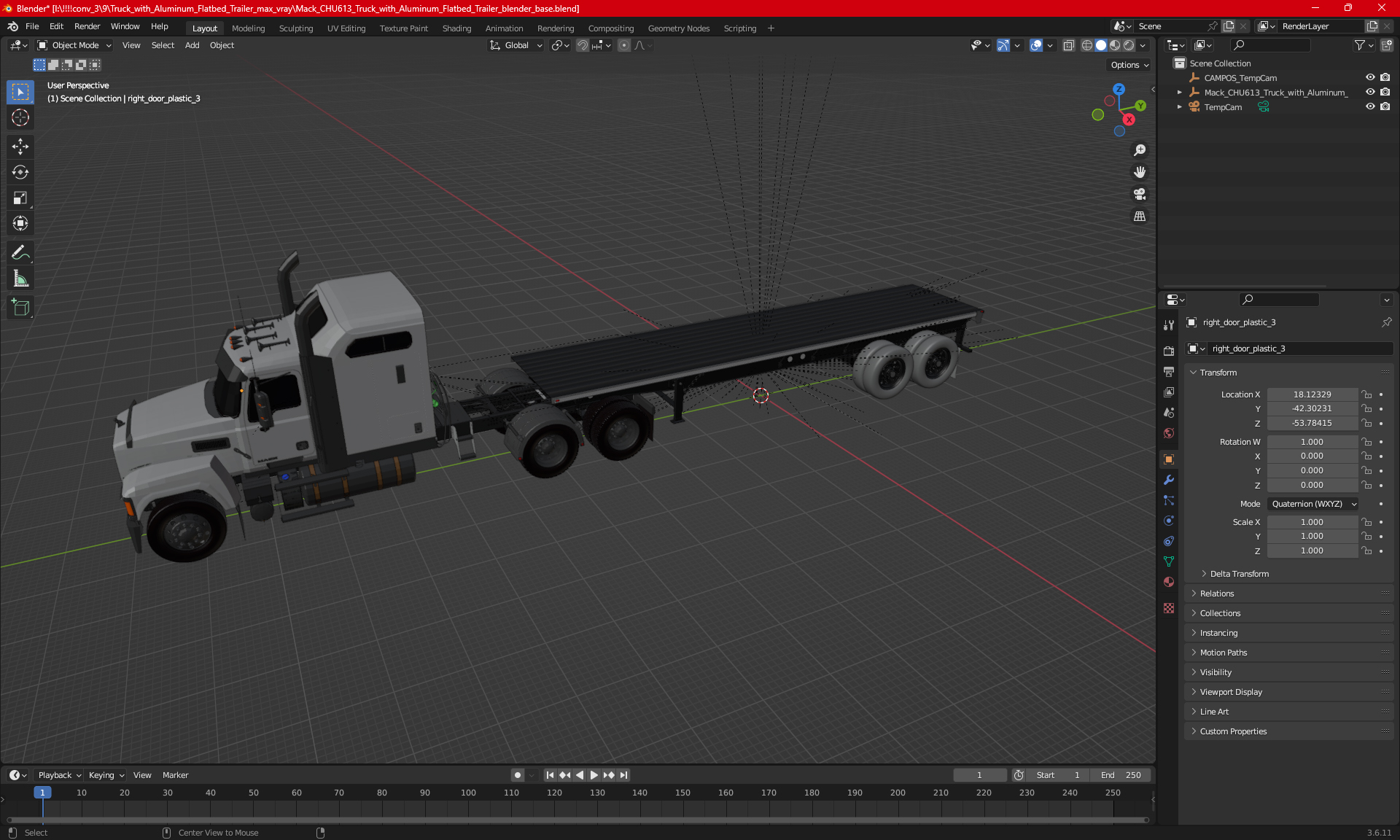Toggle lock on Location X

(x=1367, y=394)
